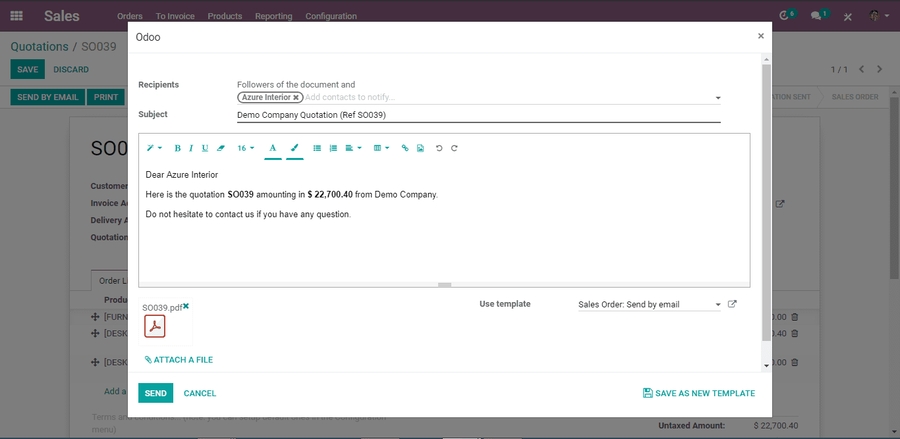This screenshot has width=900, height=439.
Task: Go to the next record arrow
Action: [879, 69]
